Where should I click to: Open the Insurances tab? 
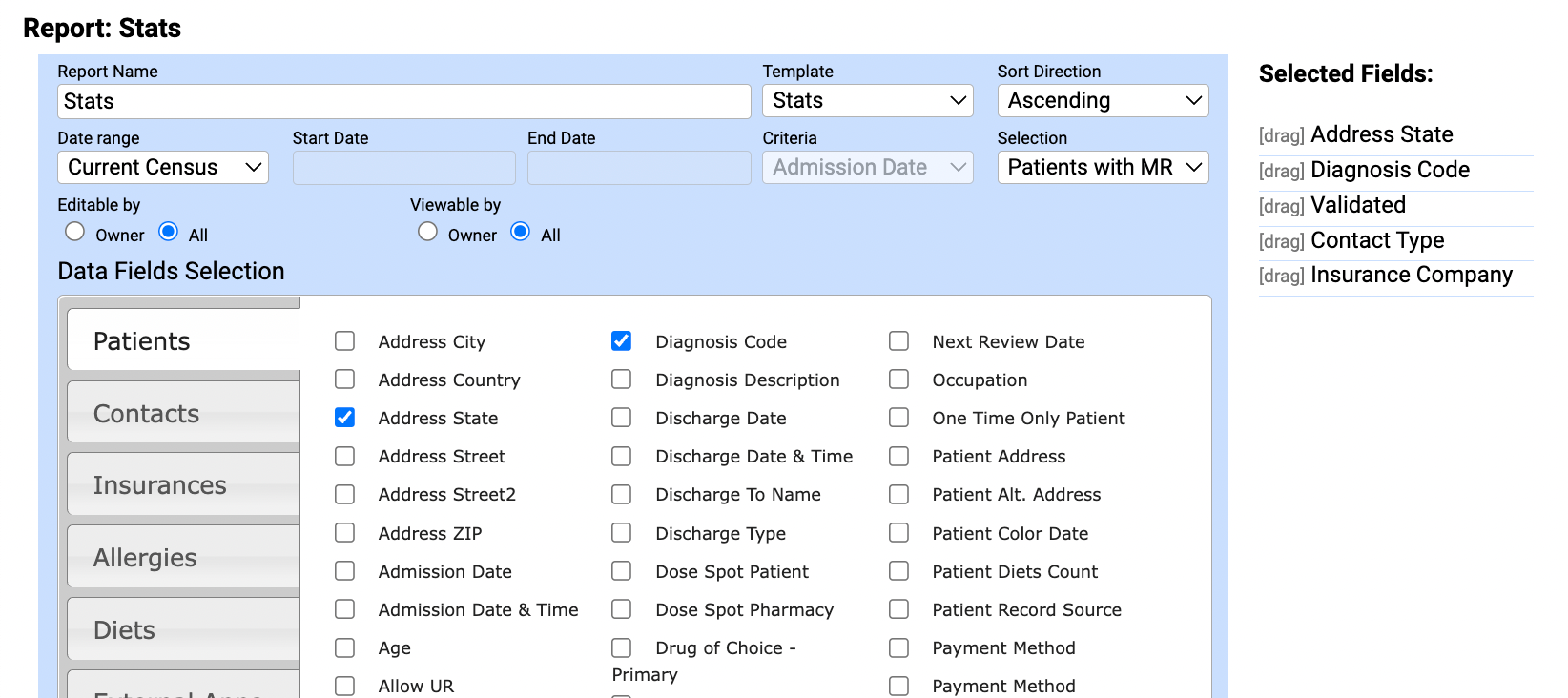click(183, 485)
